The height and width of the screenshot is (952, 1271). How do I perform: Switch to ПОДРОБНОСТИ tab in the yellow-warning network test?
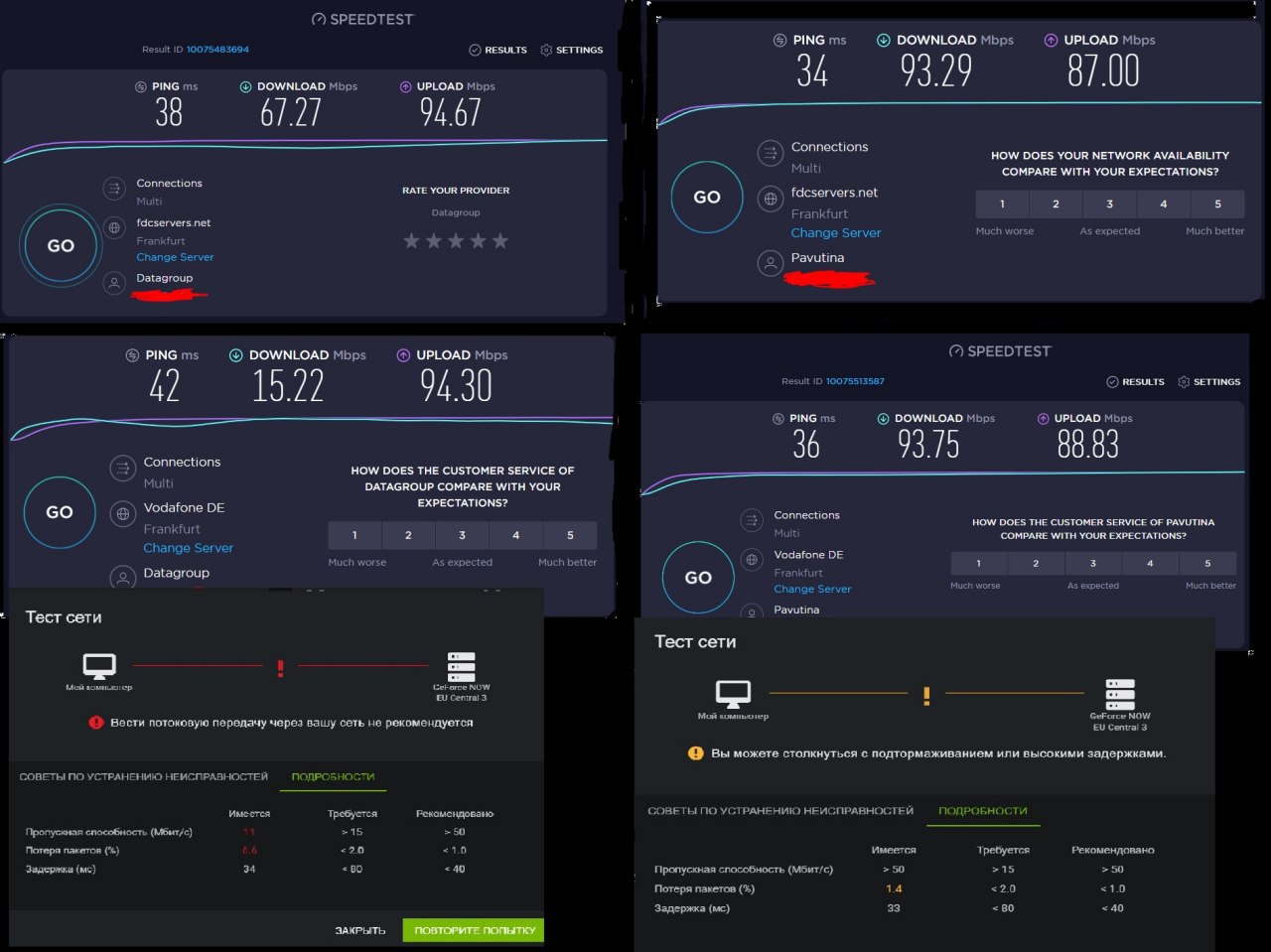983,811
